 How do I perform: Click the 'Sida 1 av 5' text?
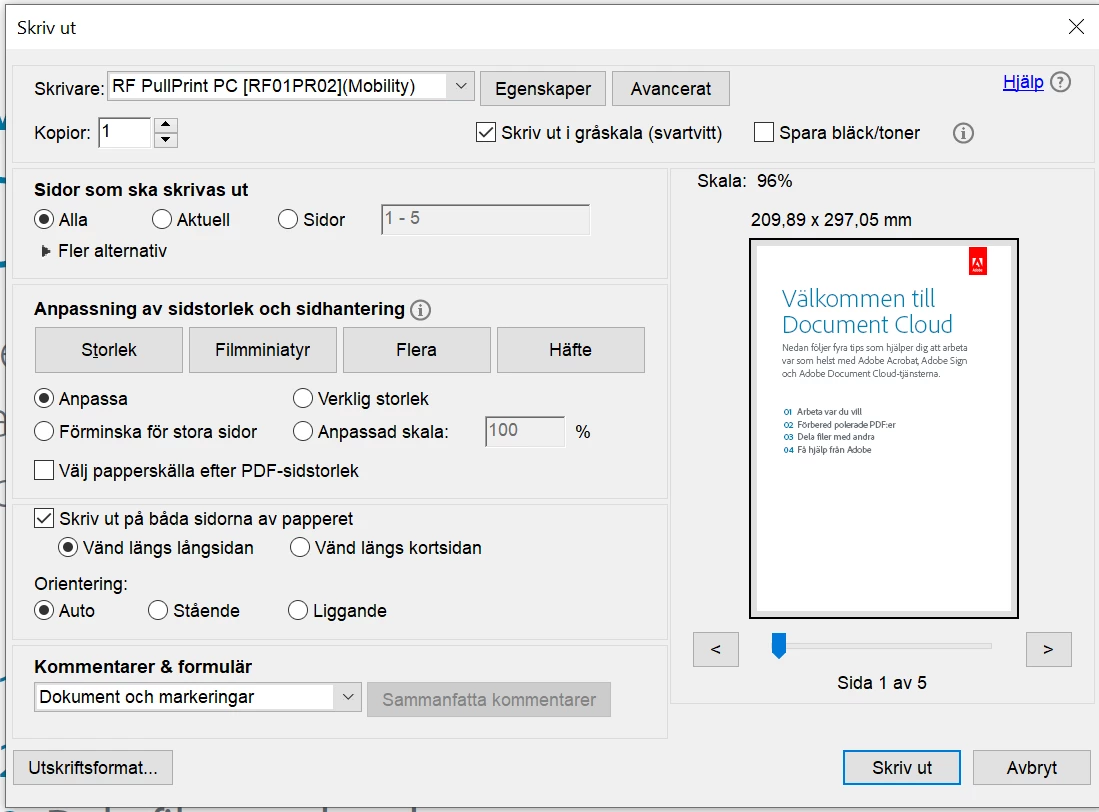pos(882,683)
